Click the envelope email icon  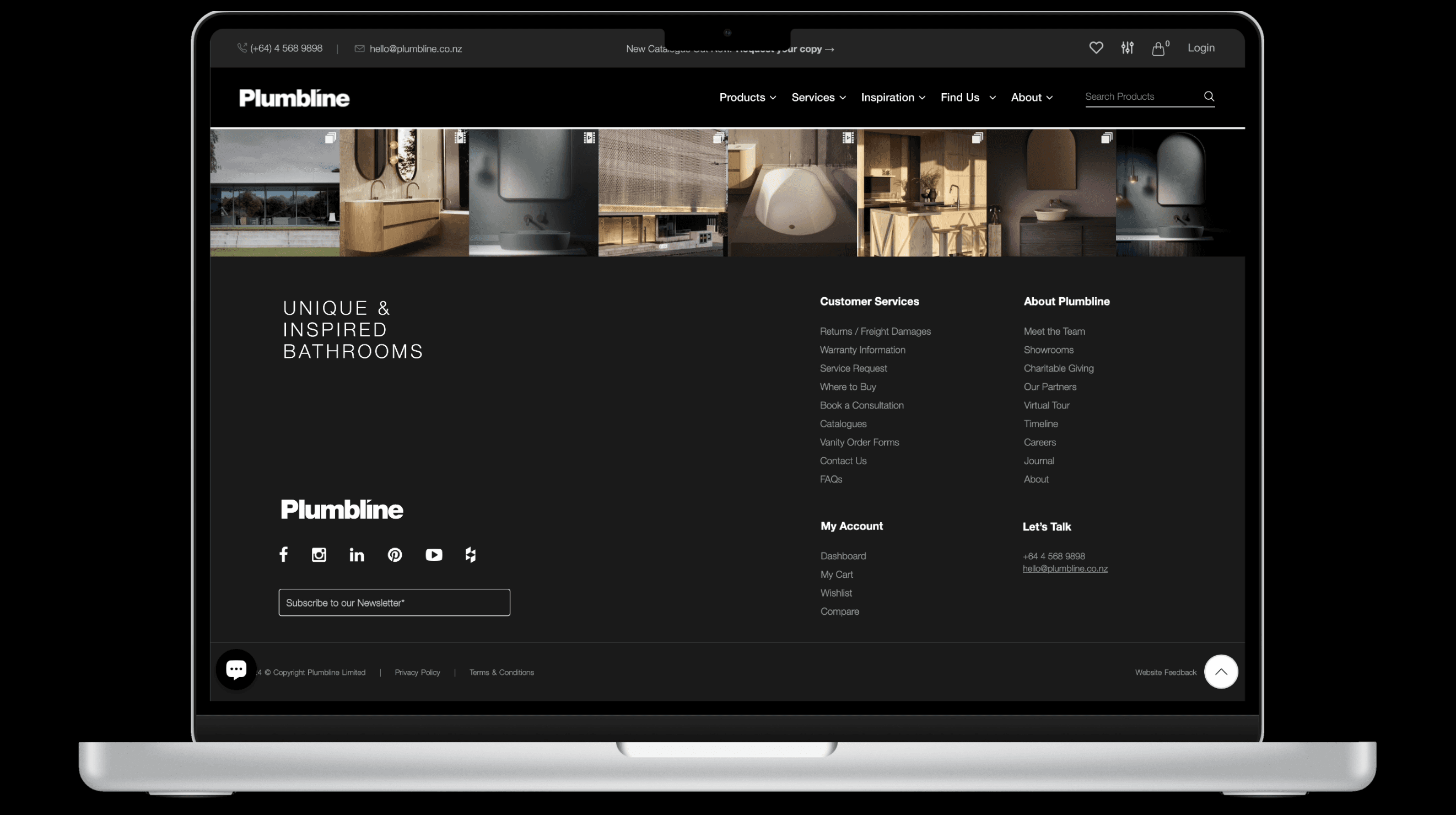coord(359,49)
